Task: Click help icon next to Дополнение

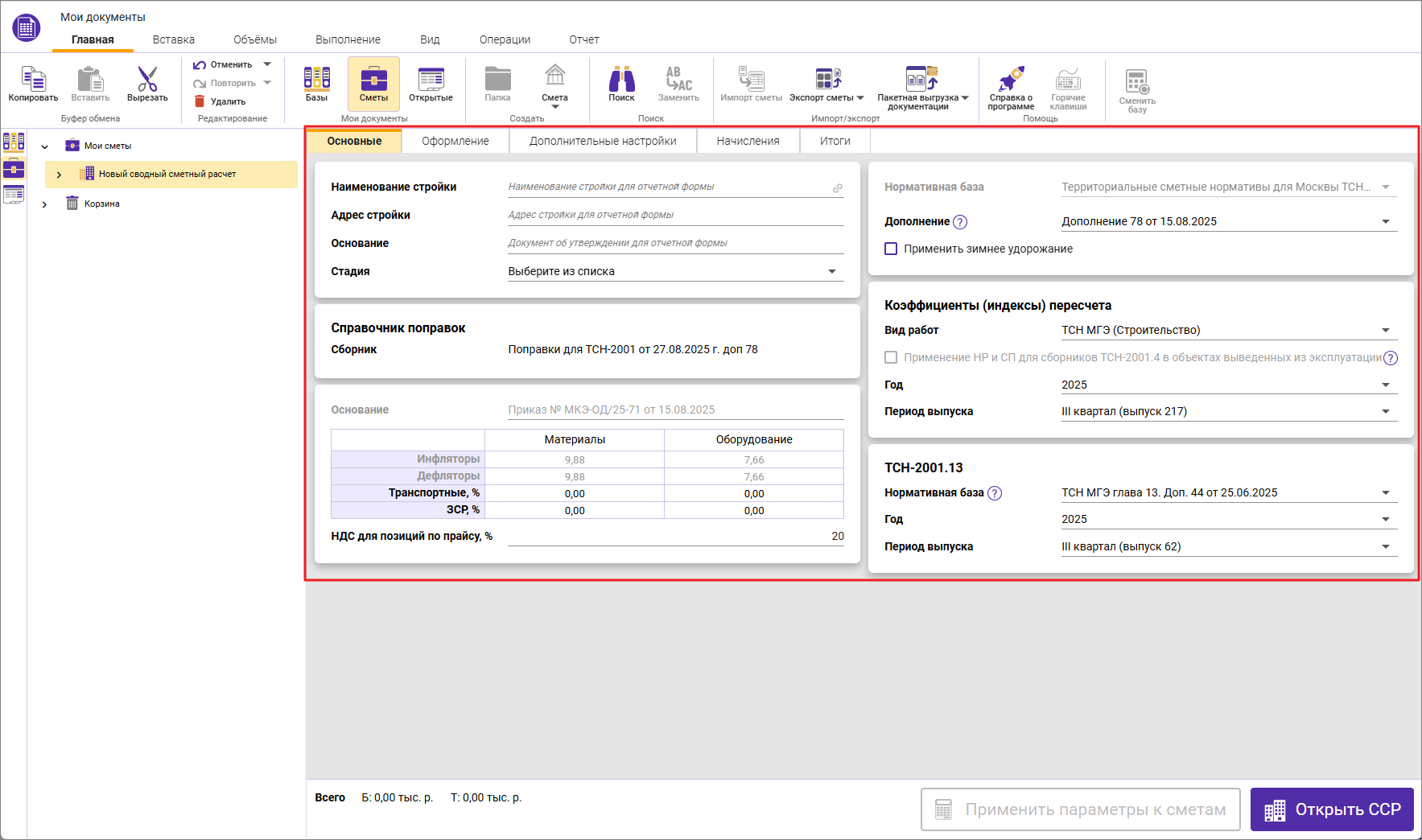Action: tap(960, 222)
